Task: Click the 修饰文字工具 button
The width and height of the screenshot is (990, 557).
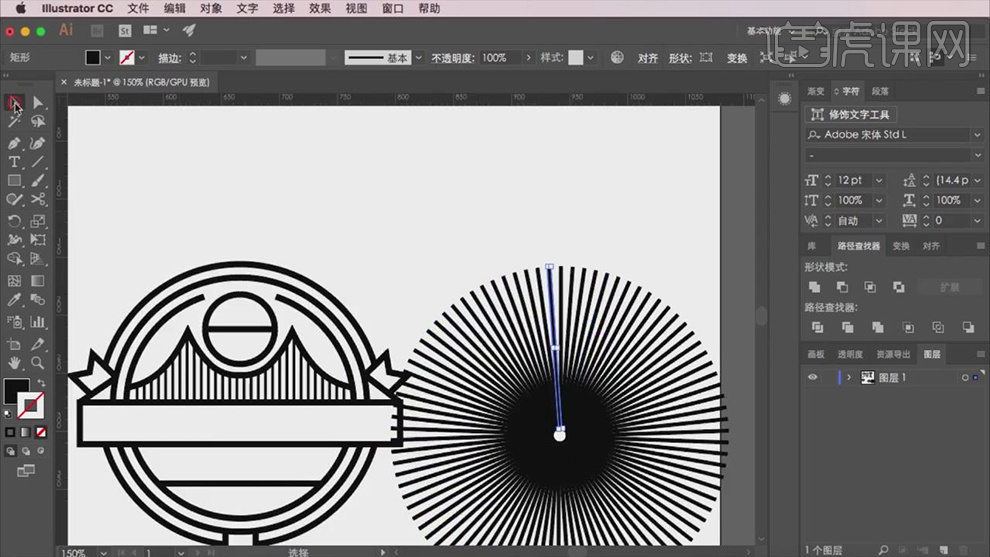Action: pos(852,115)
